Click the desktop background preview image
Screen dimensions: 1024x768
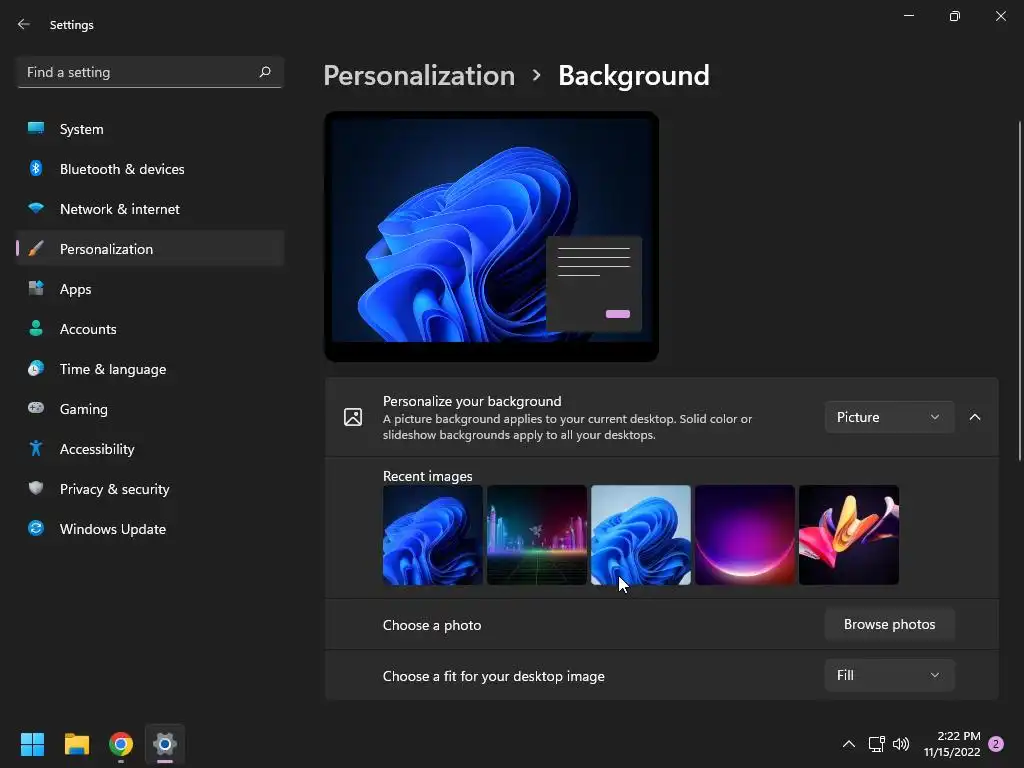[x=491, y=236]
